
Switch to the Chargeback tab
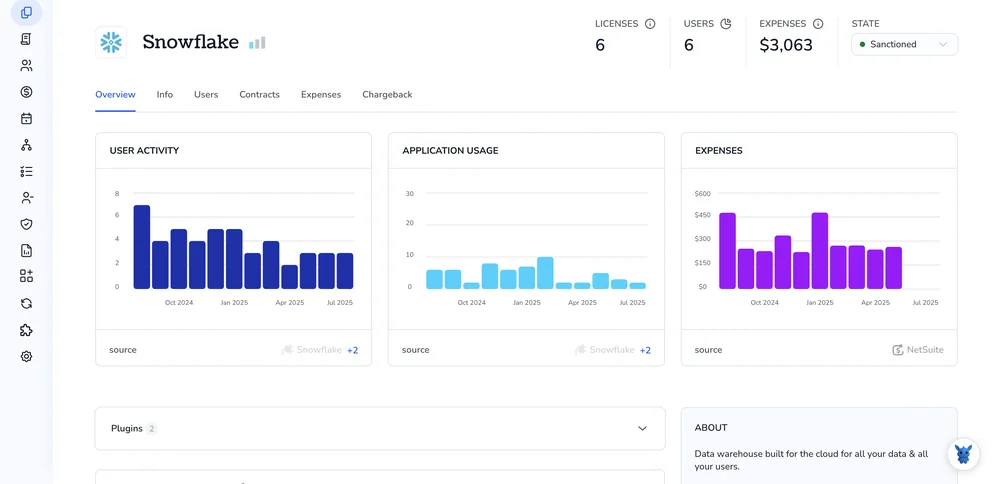tap(387, 94)
